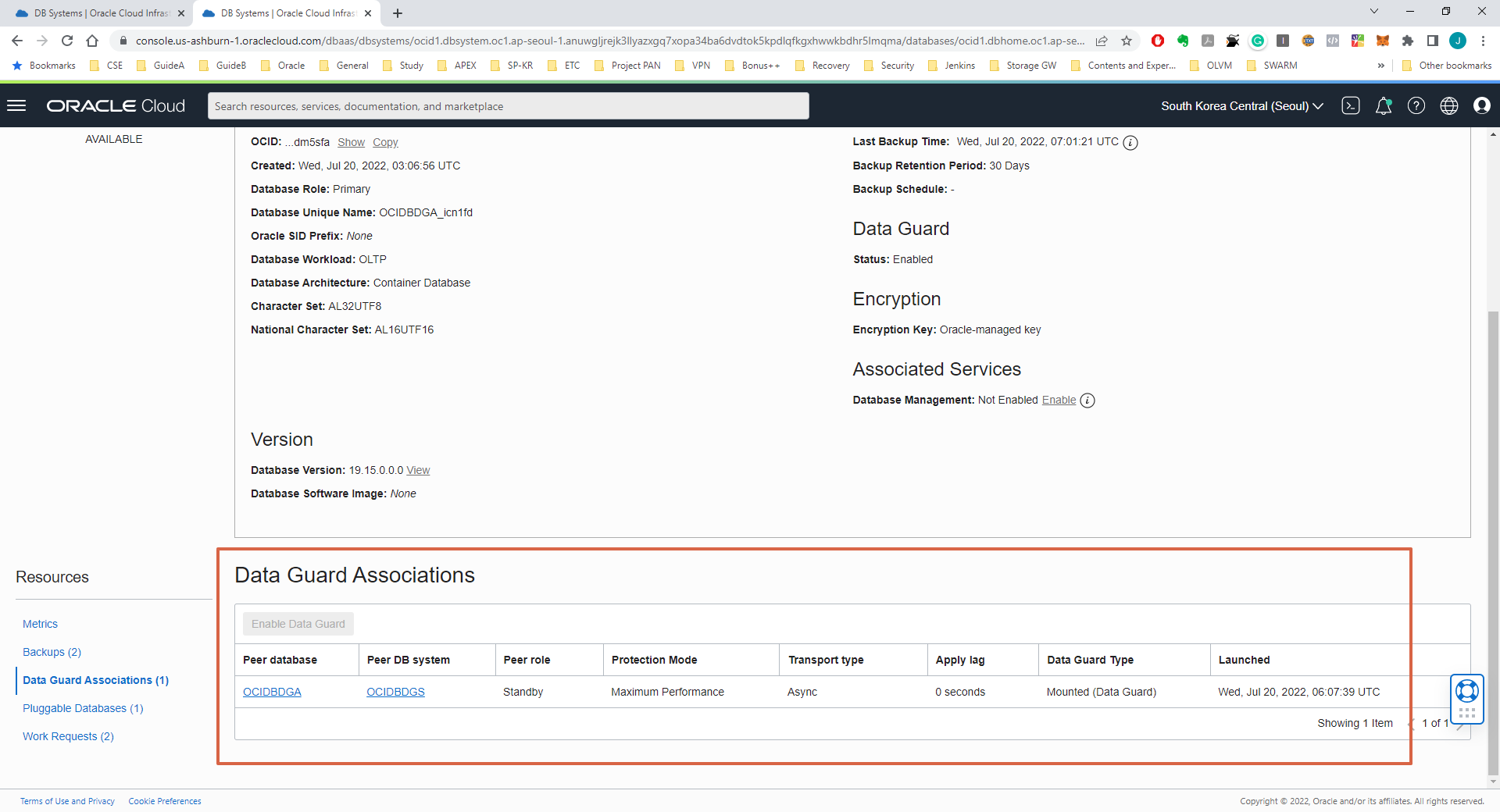This screenshot has width=1500, height=812.
Task: Bookmark this page with the star icon
Action: (1127, 41)
